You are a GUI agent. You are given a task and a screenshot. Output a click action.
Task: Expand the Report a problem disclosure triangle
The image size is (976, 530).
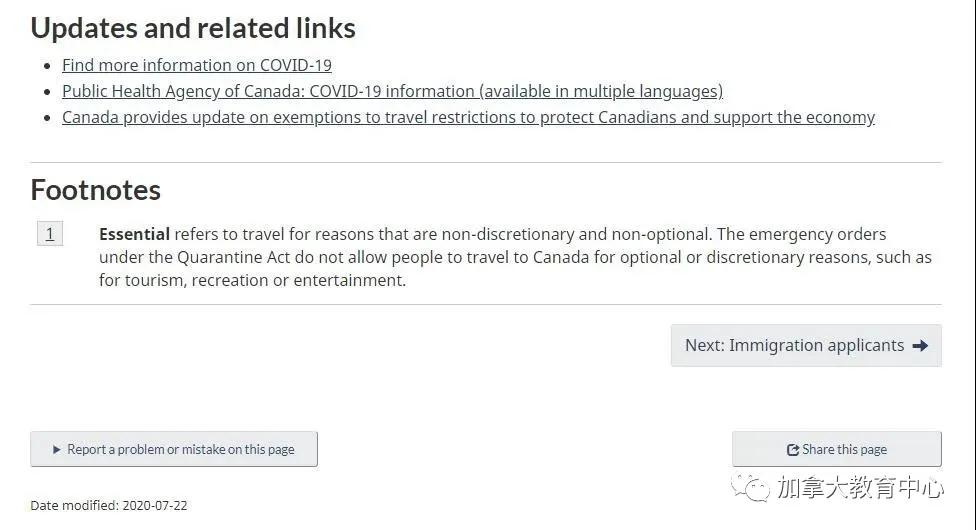57,450
